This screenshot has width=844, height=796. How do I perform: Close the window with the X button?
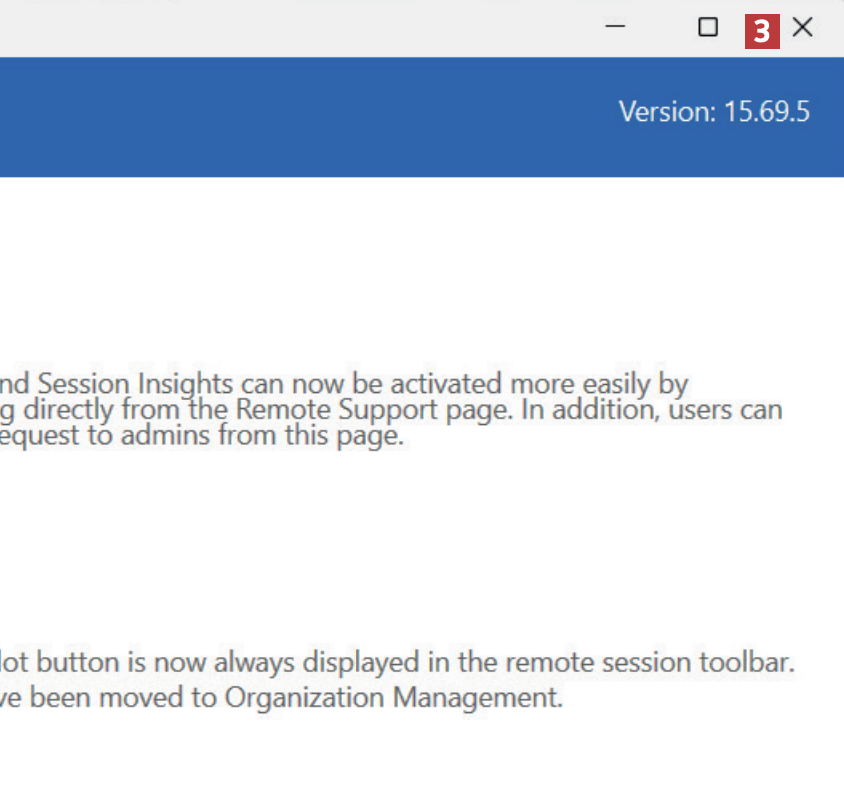(802, 28)
